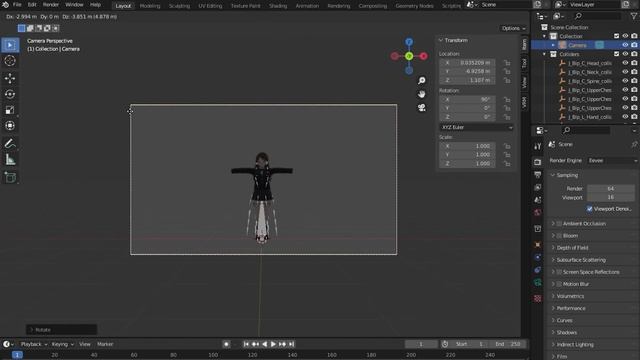Image resolution: width=640 pixels, height=360 pixels.
Task: Collapse the Sampling panel
Action: 553,175
